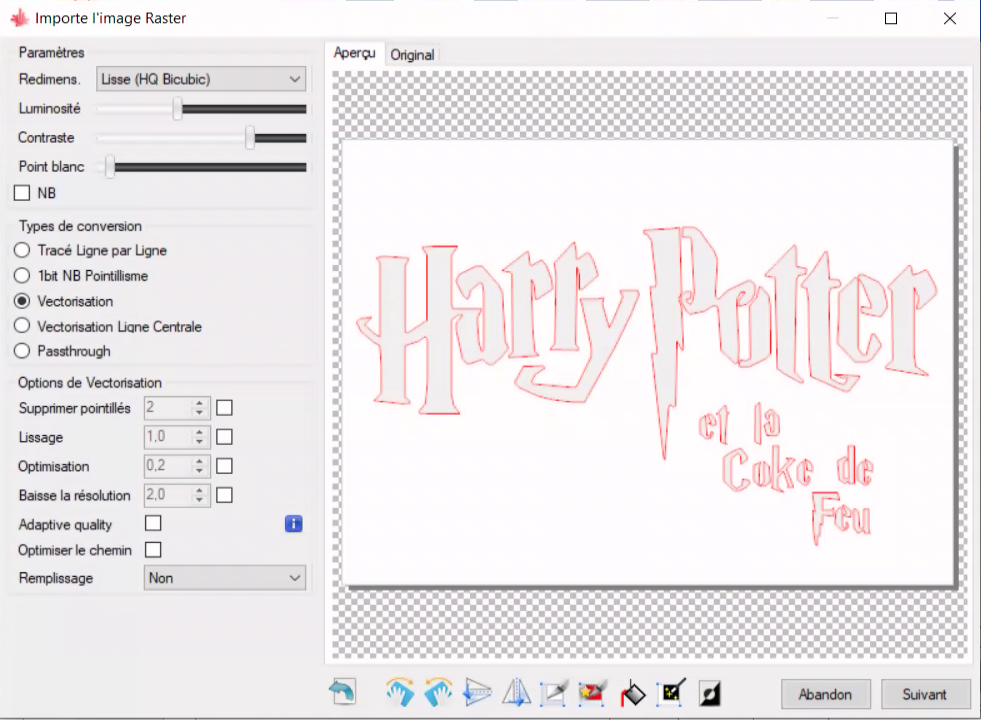Increase the Supprimer pointillés value
Image resolution: width=981 pixels, height=720 pixels.
(x=199, y=403)
